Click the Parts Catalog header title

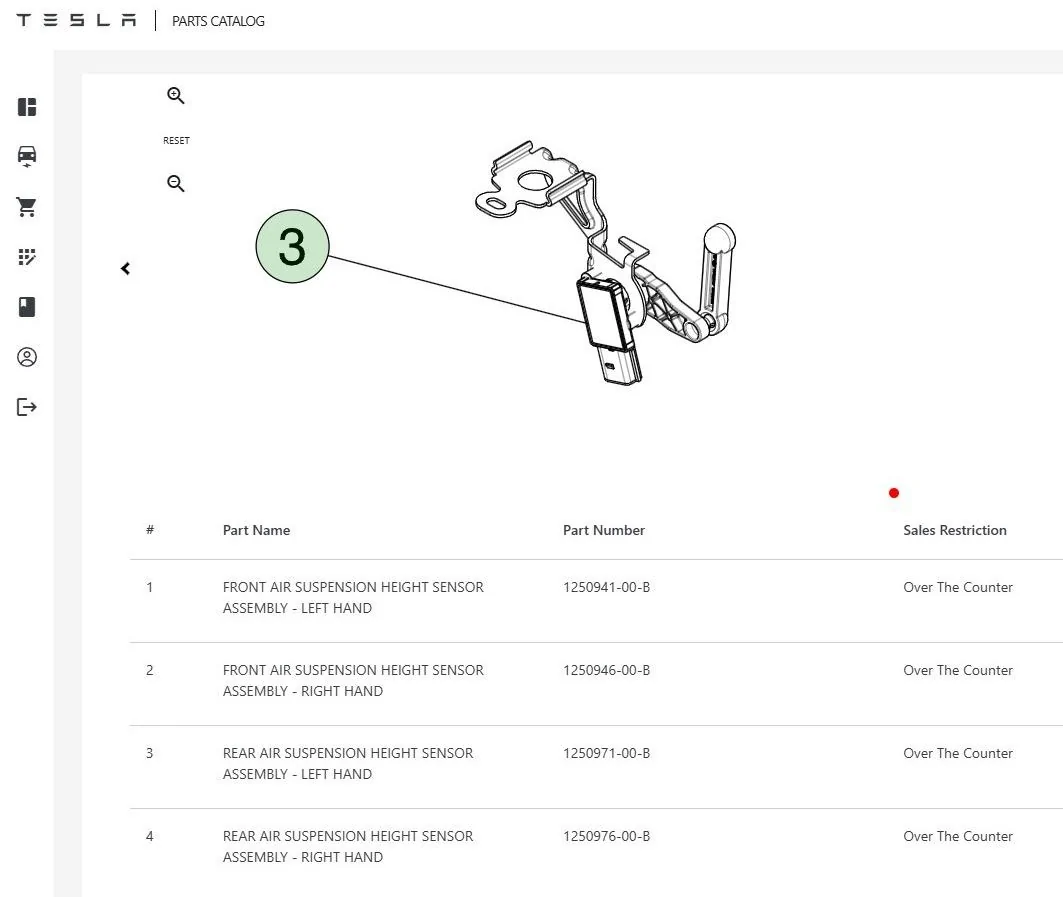coord(218,21)
